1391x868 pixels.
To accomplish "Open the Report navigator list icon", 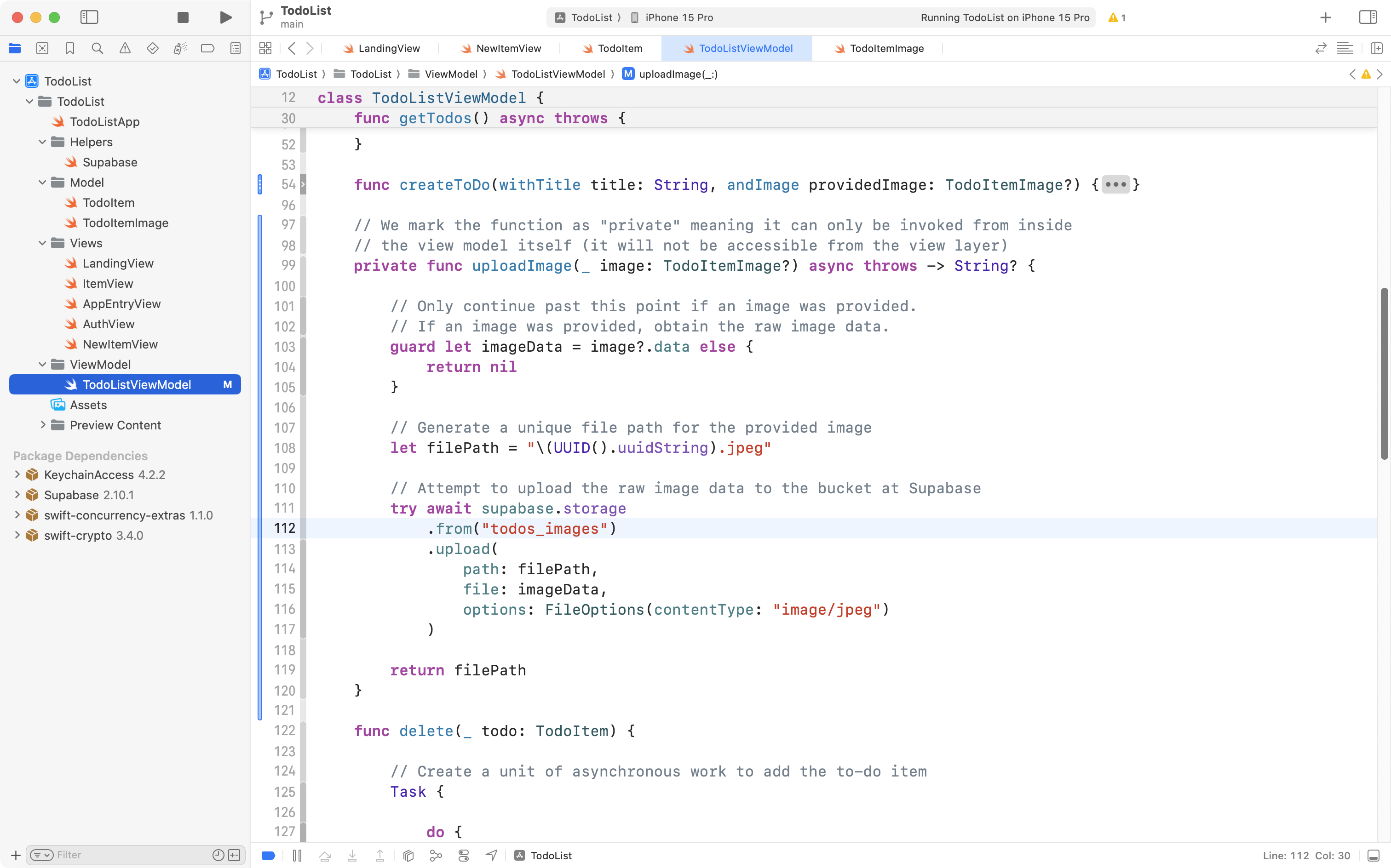I will [235, 48].
